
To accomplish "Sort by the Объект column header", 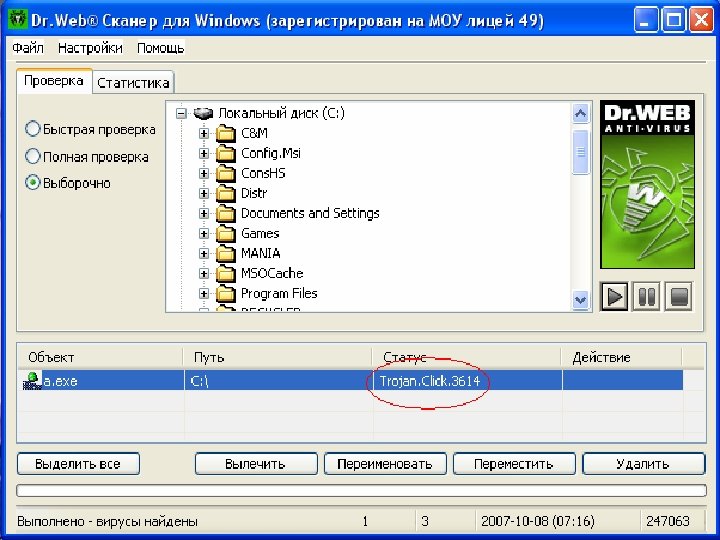I will point(100,357).
